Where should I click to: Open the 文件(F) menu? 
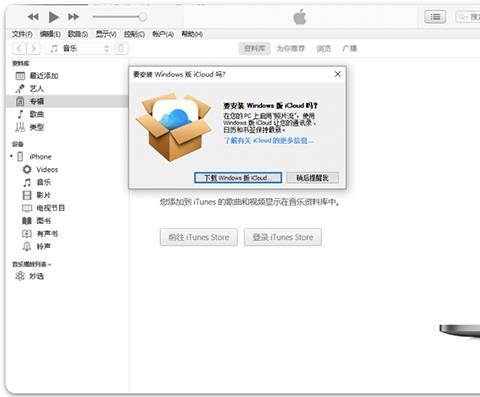pyautogui.click(x=22, y=34)
